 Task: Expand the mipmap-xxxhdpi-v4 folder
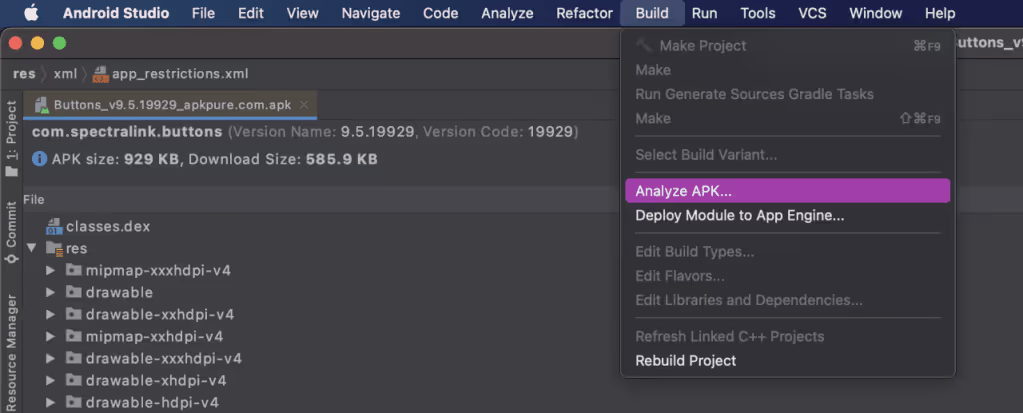tap(50, 270)
